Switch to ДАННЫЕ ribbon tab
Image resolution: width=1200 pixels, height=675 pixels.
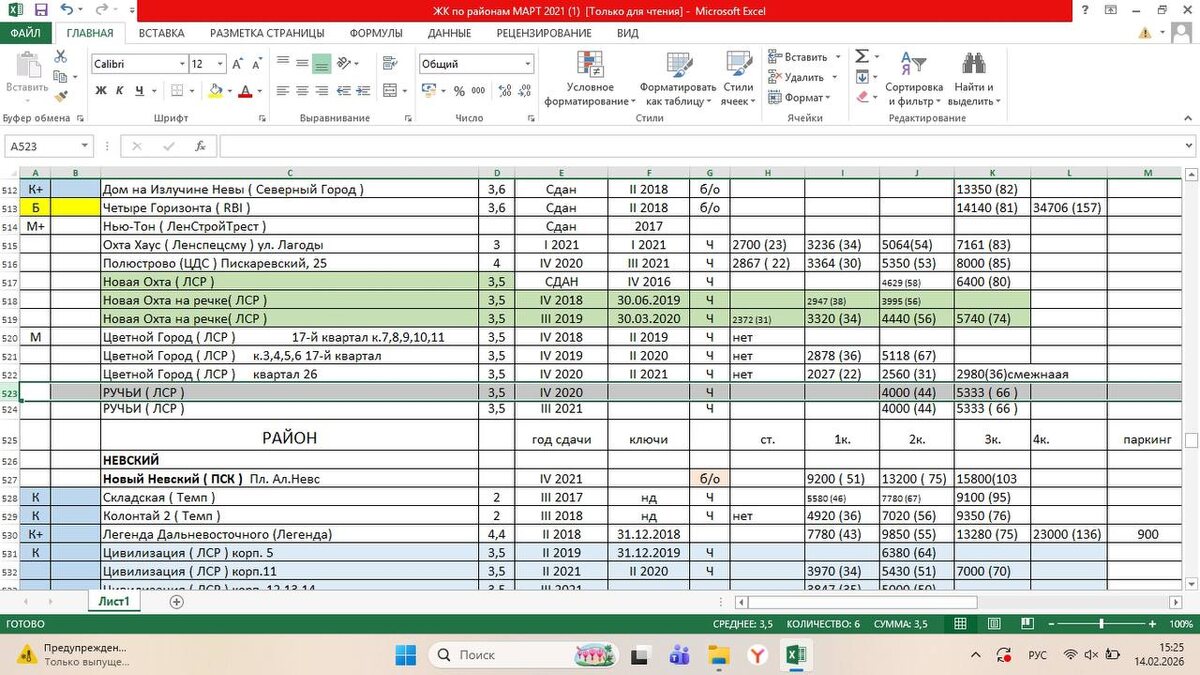point(449,33)
